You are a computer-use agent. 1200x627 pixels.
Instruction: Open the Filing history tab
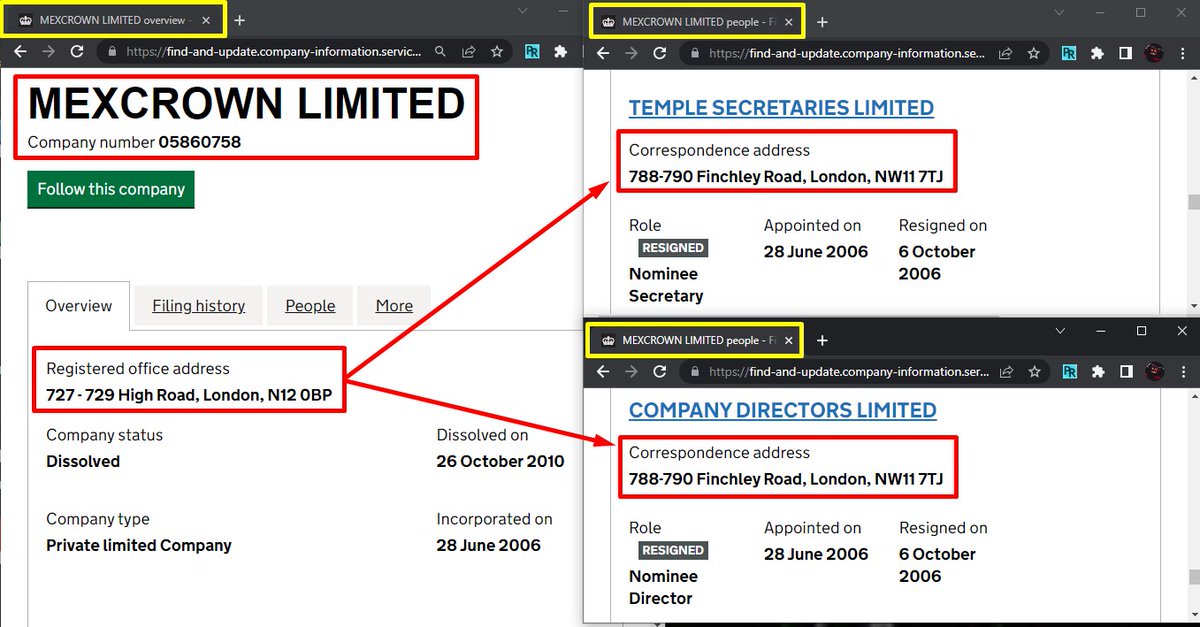pos(199,306)
